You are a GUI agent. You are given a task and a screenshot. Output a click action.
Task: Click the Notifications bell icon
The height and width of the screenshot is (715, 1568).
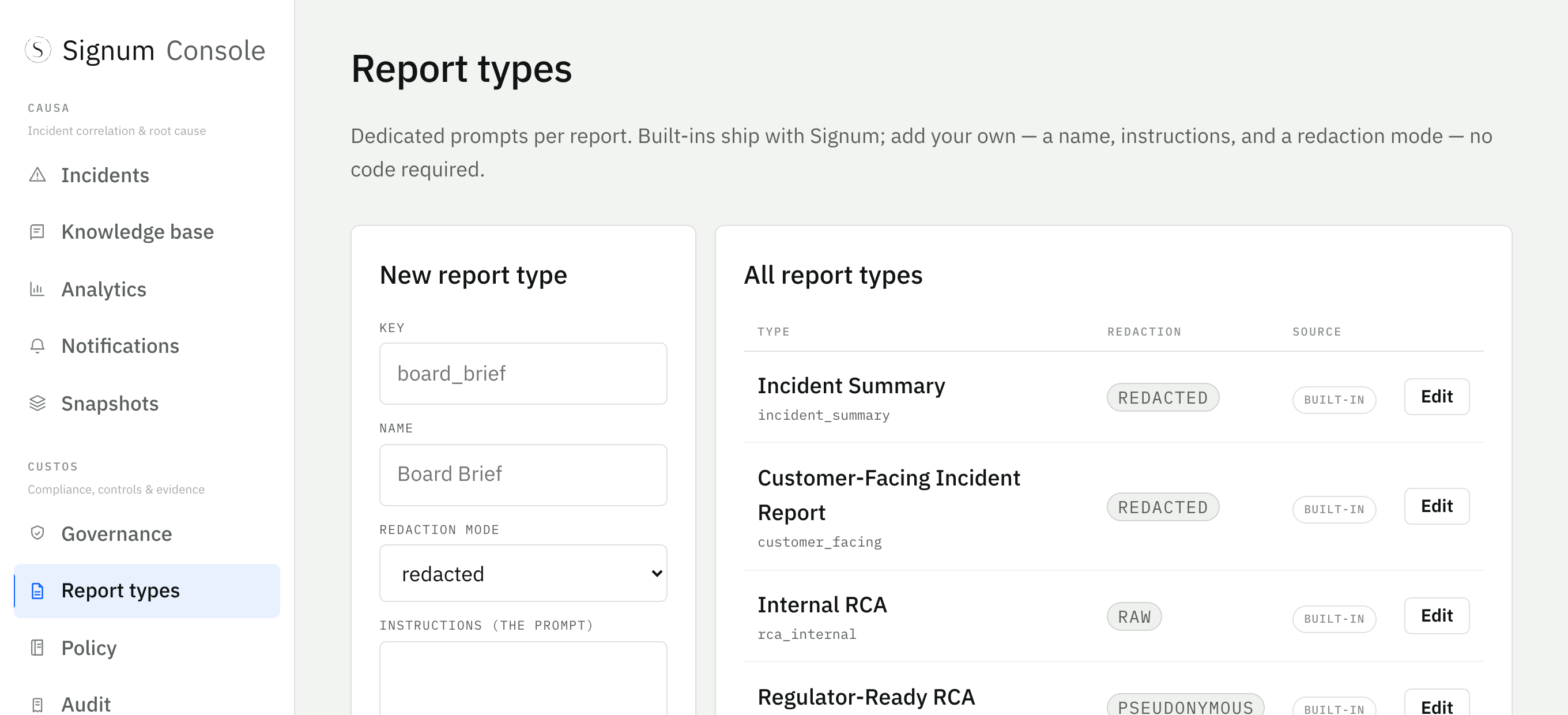(37, 345)
